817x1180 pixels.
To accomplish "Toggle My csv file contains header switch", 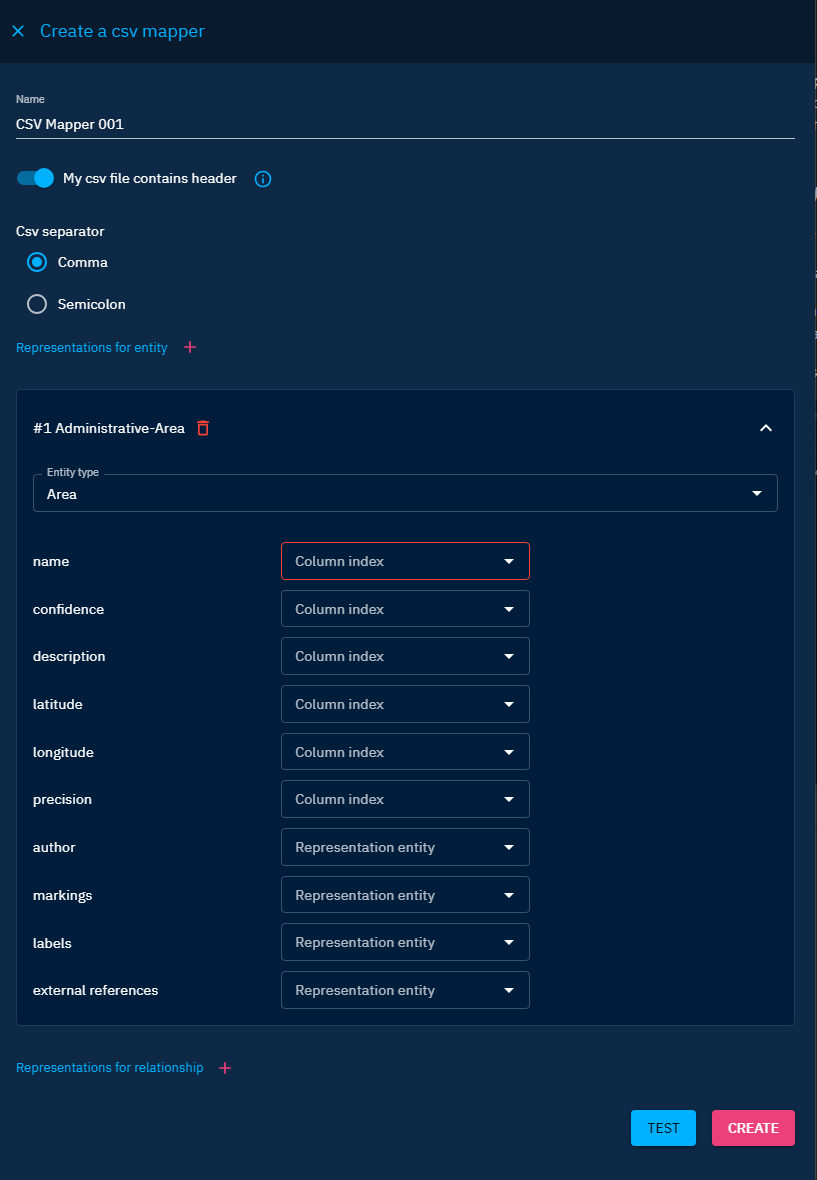I will (35, 178).
